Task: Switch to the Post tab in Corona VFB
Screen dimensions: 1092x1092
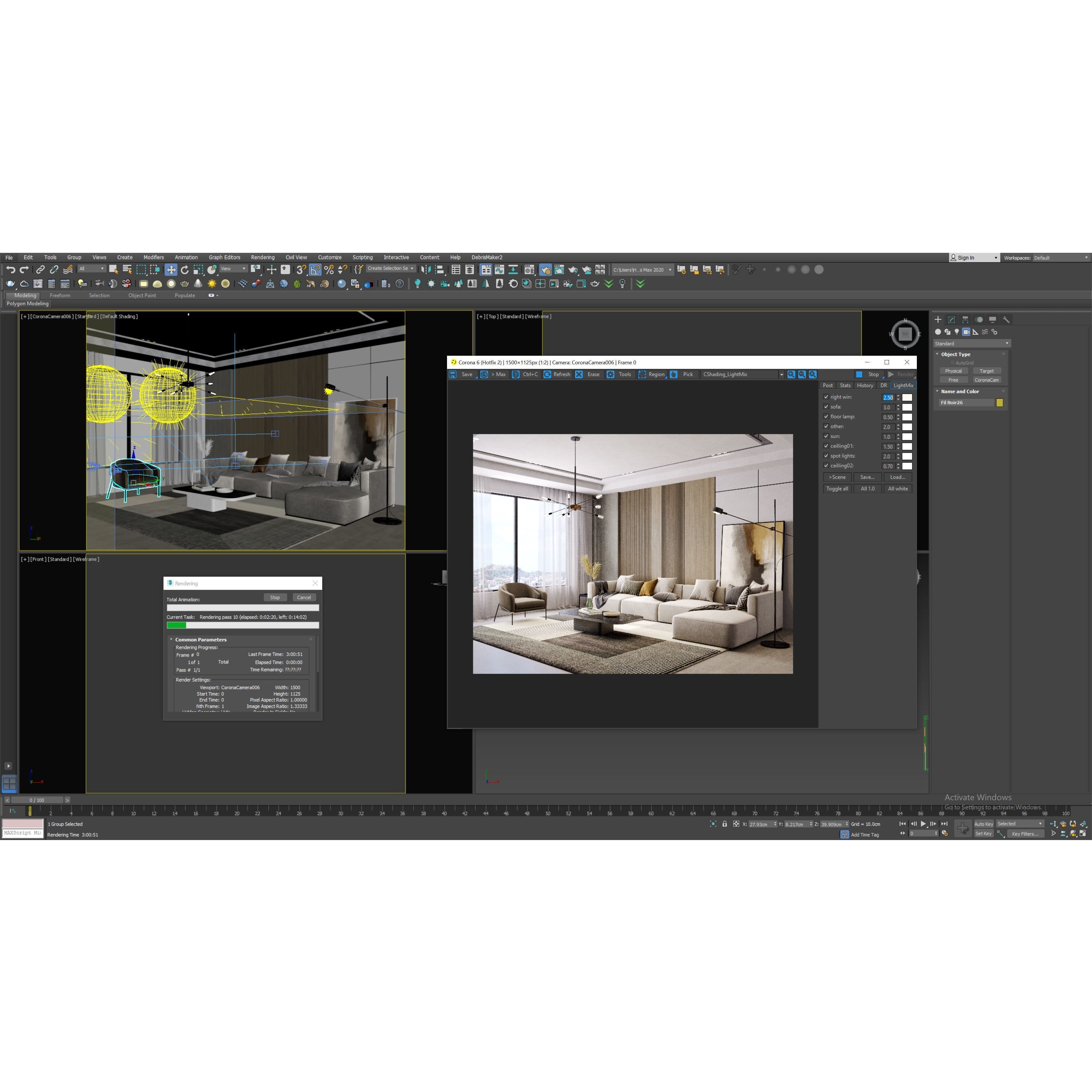Action: click(x=828, y=385)
